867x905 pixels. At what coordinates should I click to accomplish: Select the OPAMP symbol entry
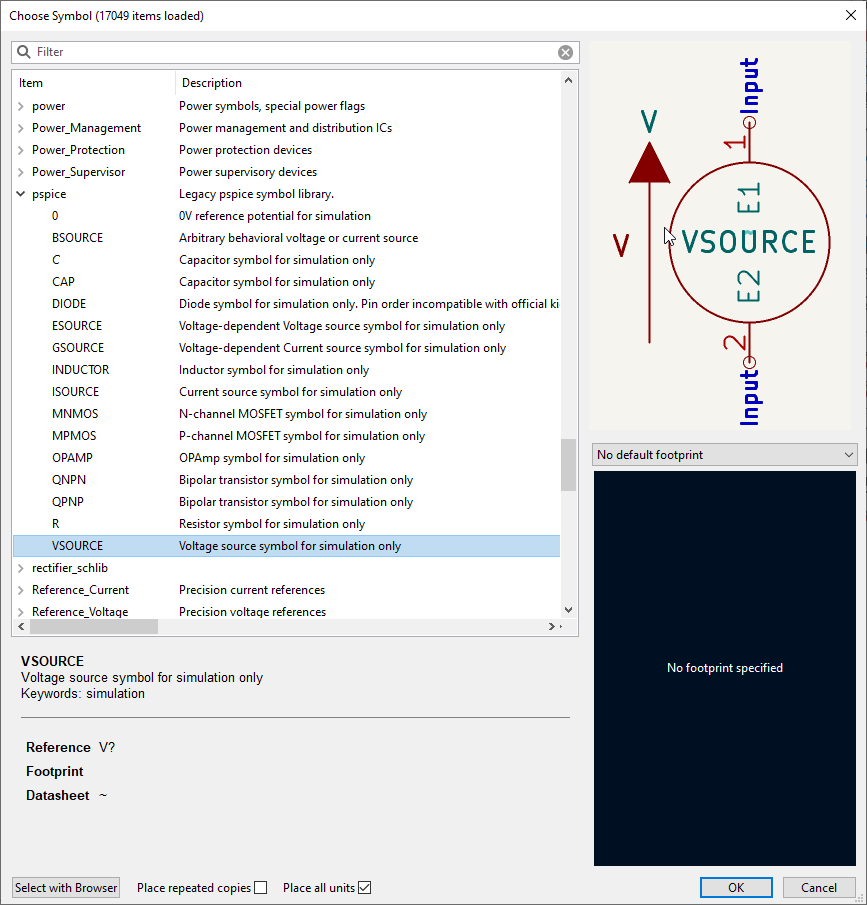pos(72,458)
